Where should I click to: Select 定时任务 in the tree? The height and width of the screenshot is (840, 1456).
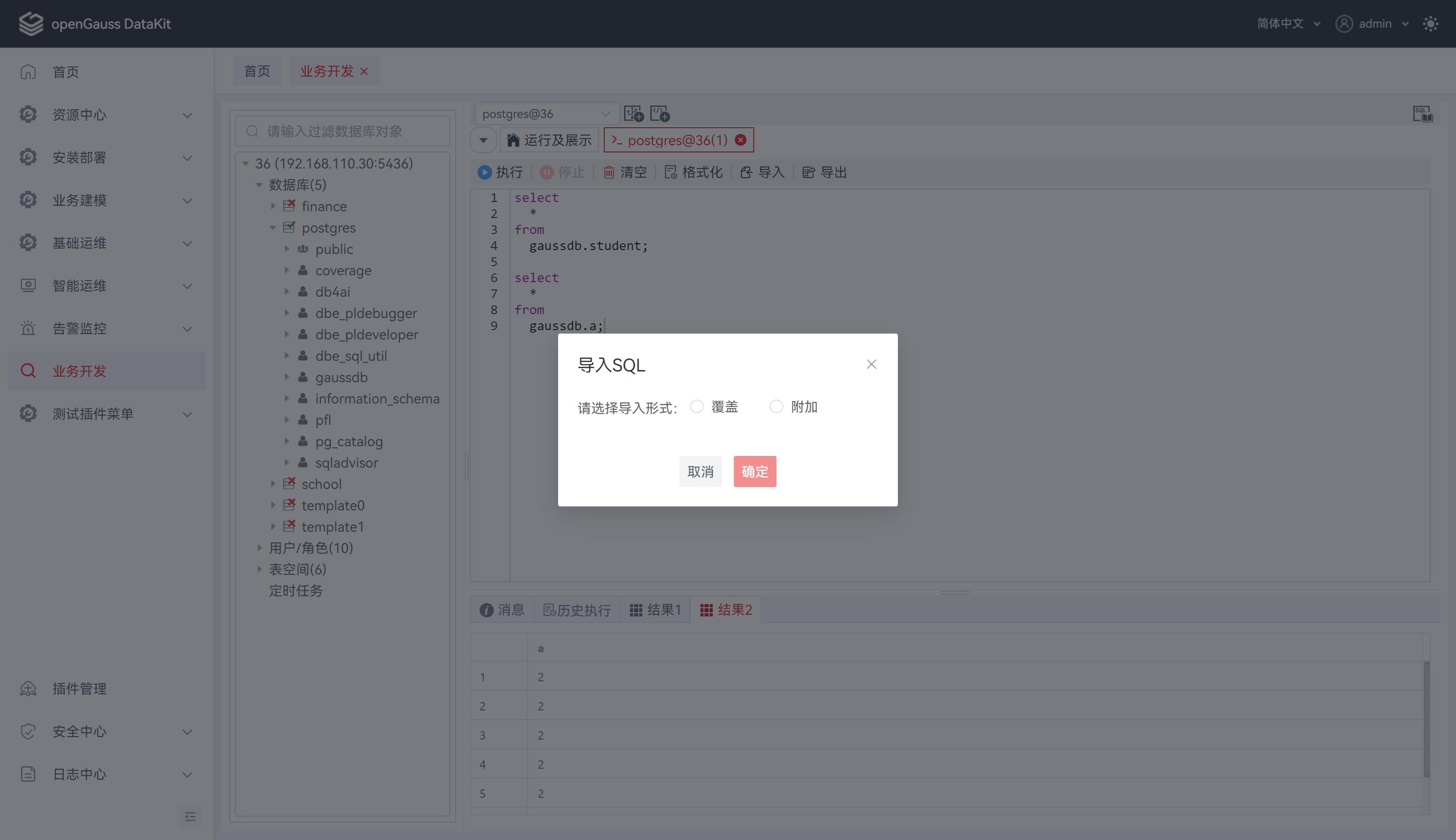(296, 590)
